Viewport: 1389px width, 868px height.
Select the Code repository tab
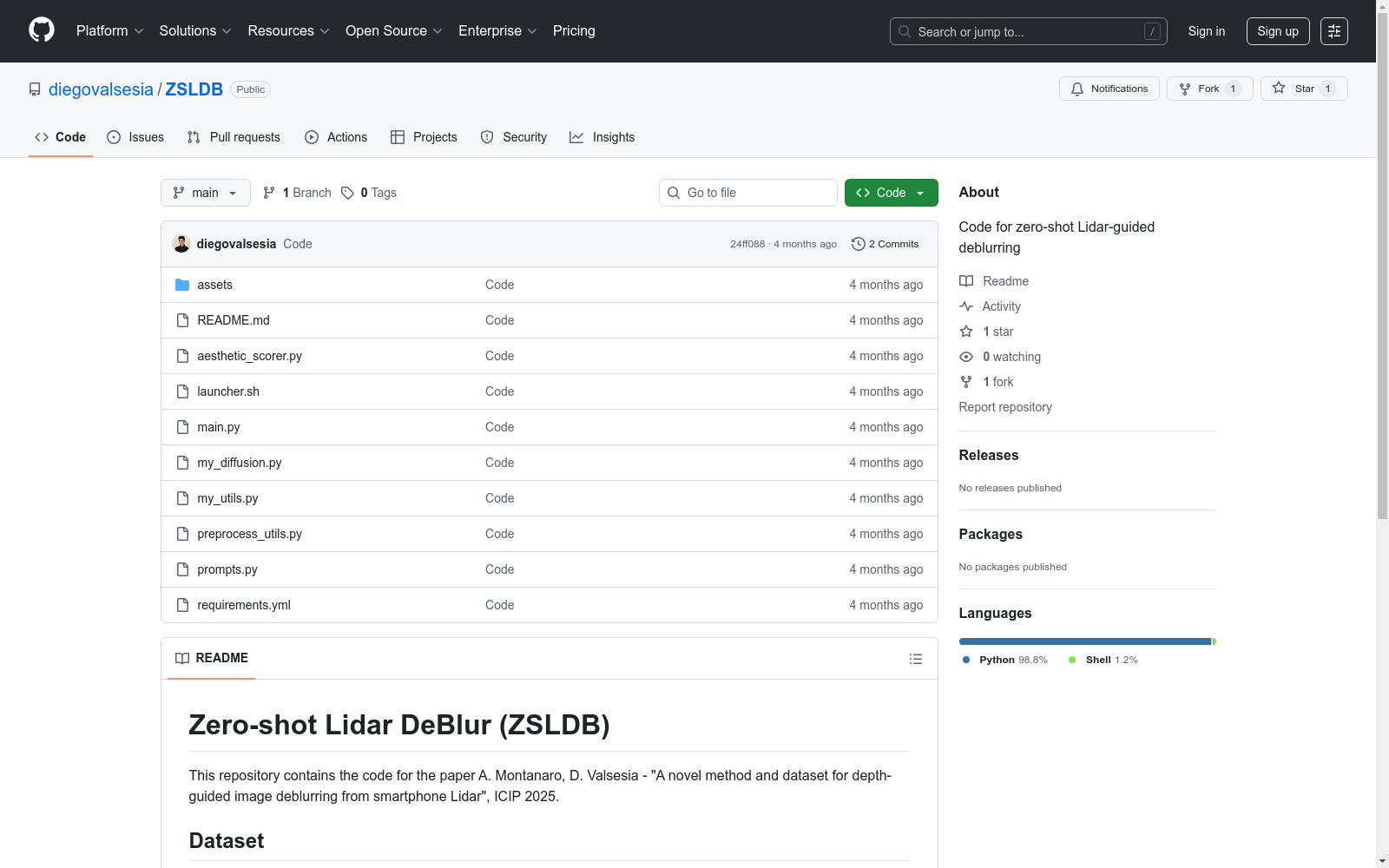[61, 137]
